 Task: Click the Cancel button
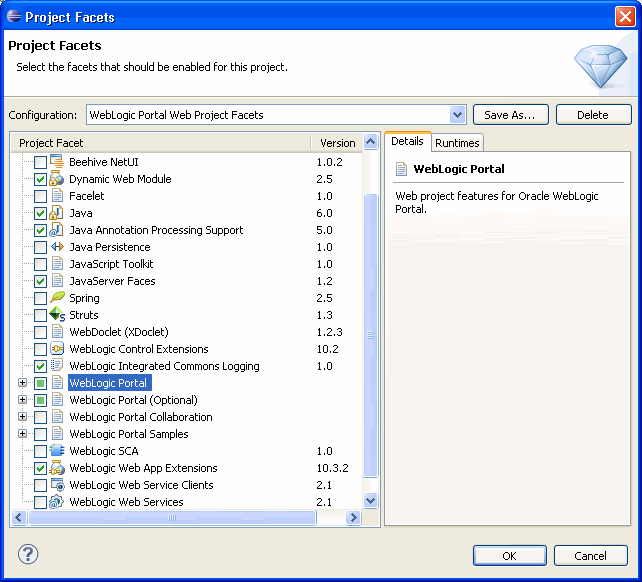pos(590,556)
